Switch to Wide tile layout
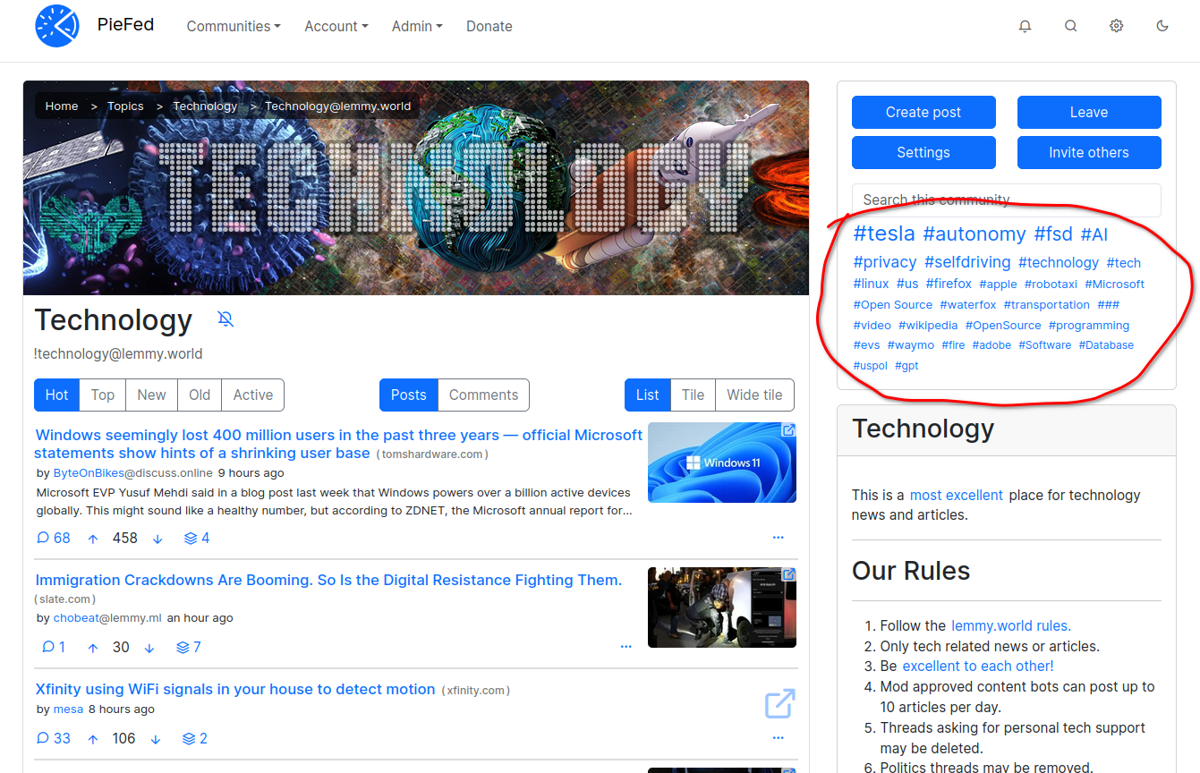This screenshot has width=1200, height=773. pyautogui.click(x=754, y=395)
